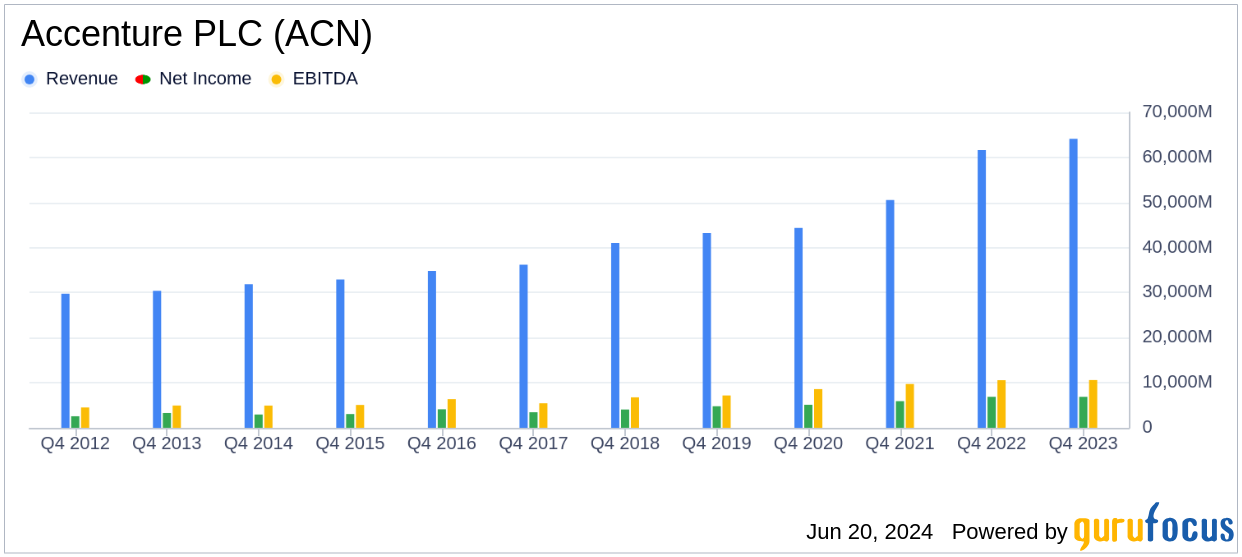Click the 40,000M y-axis label

(x=1175, y=247)
